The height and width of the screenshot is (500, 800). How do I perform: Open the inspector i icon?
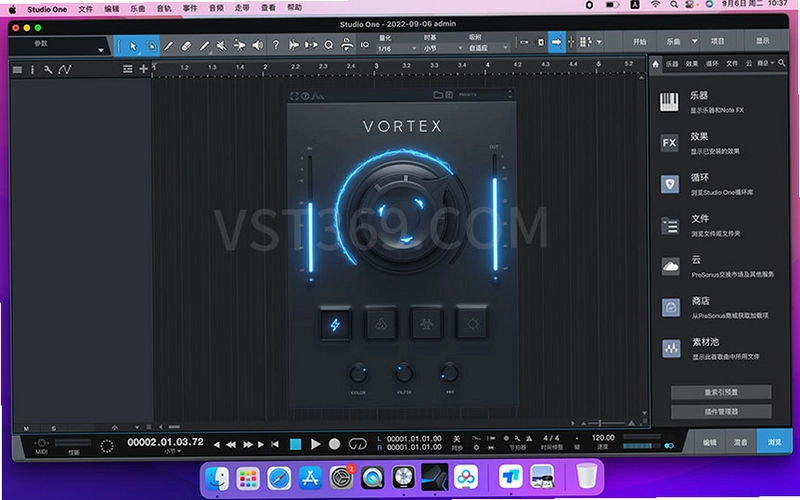(x=32, y=69)
